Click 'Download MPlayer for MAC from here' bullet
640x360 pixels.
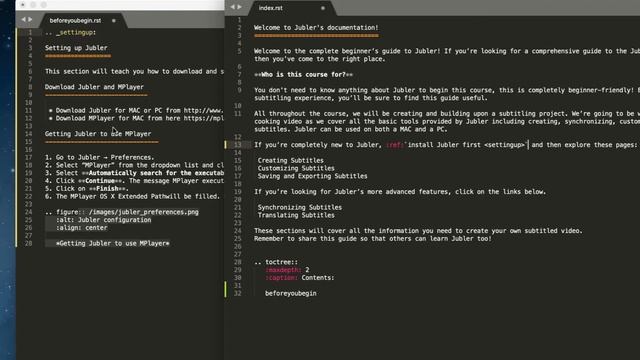[x=136, y=118]
